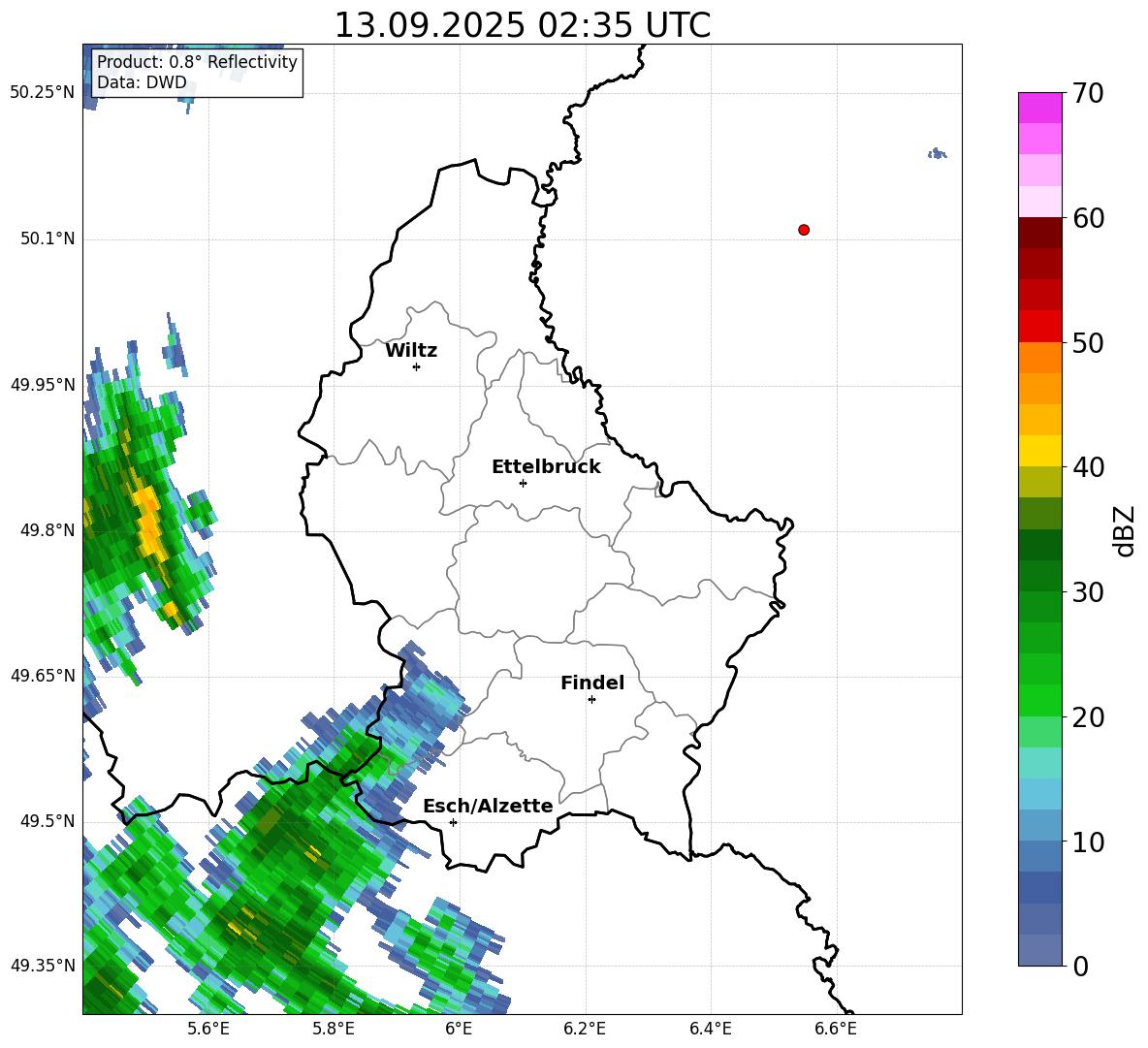Click the 6.4°E longitude label
Screen dimensions: 1148x1048
pyautogui.click(x=710, y=1029)
